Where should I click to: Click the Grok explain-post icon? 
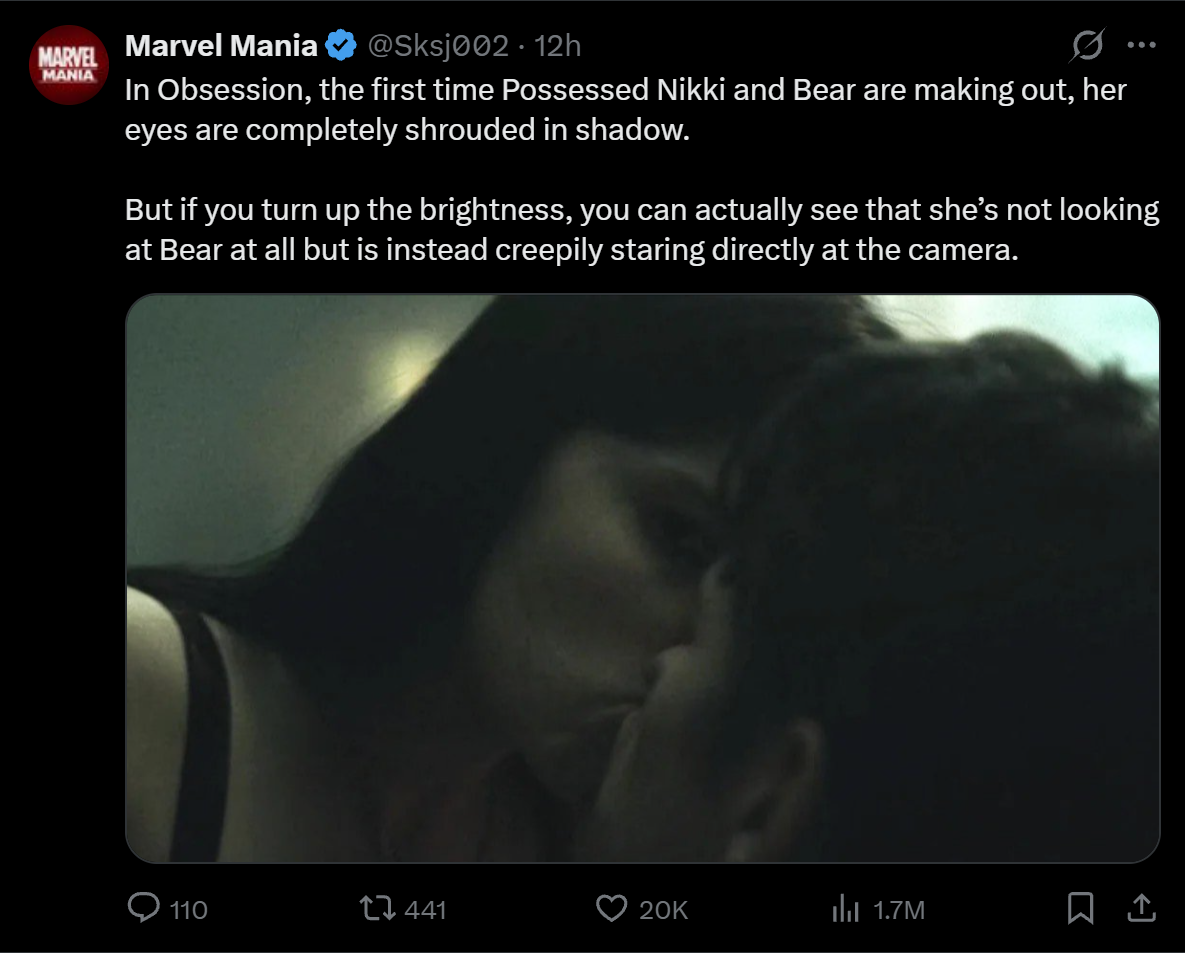click(x=1087, y=45)
